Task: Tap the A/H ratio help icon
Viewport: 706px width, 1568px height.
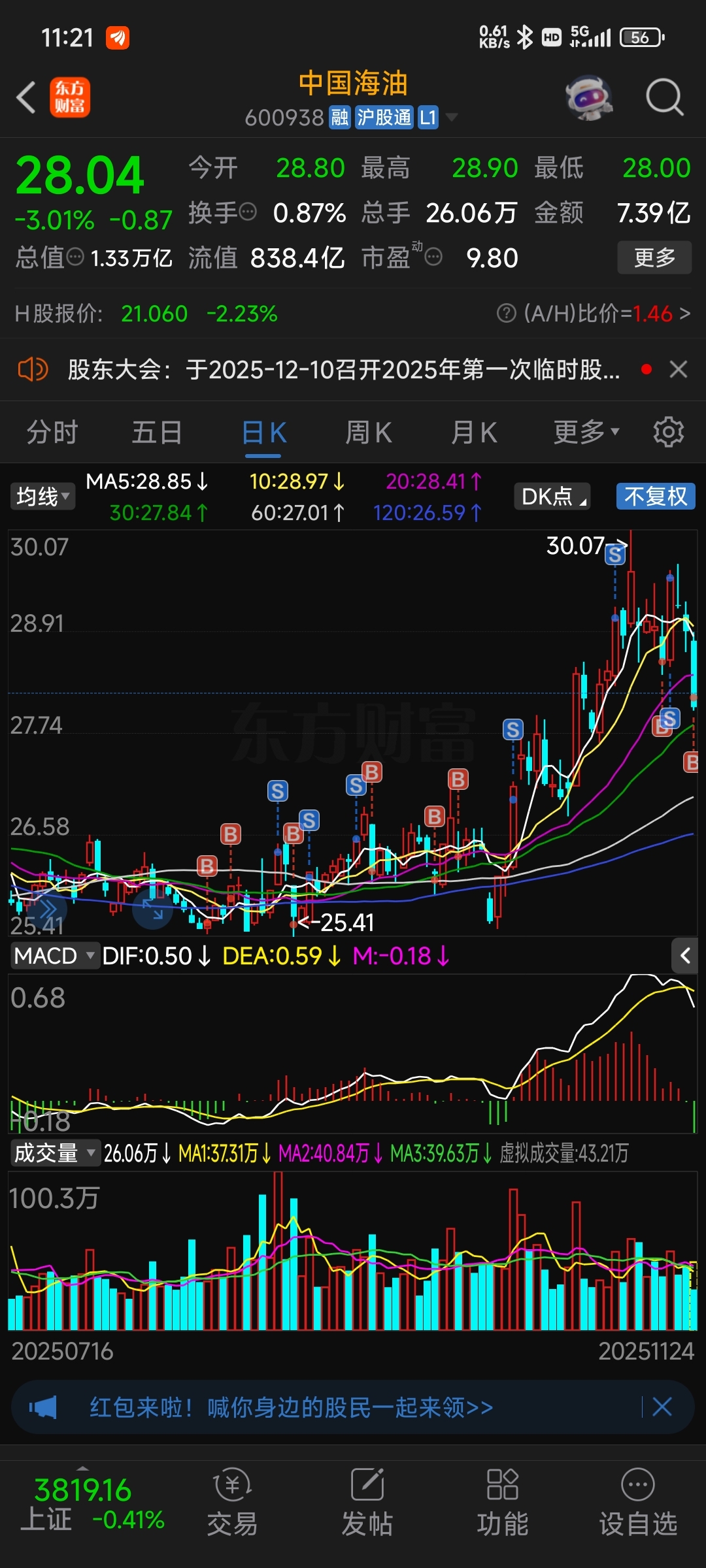Action: point(506,314)
